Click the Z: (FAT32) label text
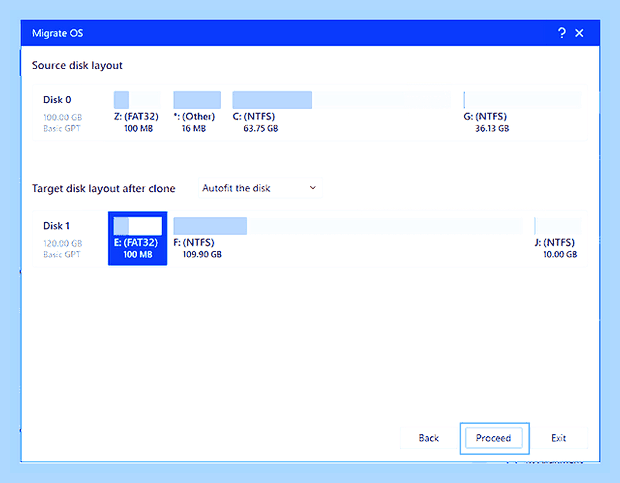Screen dimensions: 620x483 coord(136,117)
